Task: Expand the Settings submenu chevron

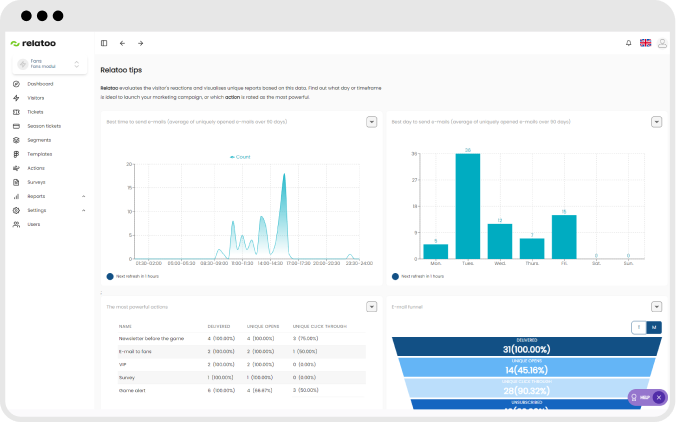Action: tap(84, 210)
